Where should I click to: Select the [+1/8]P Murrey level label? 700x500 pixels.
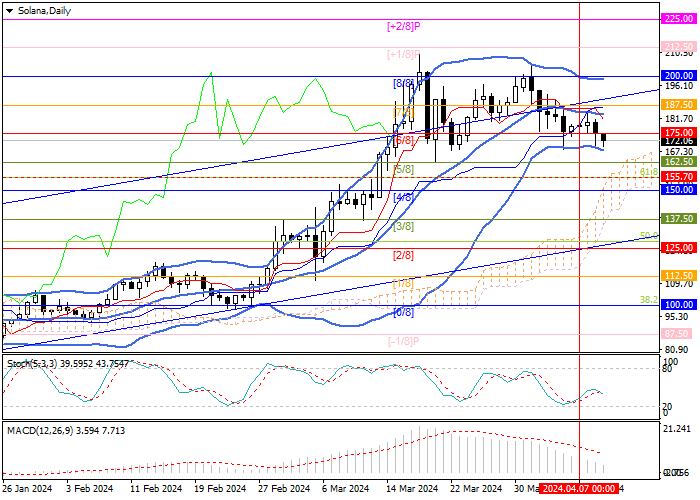tap(404, 54)
